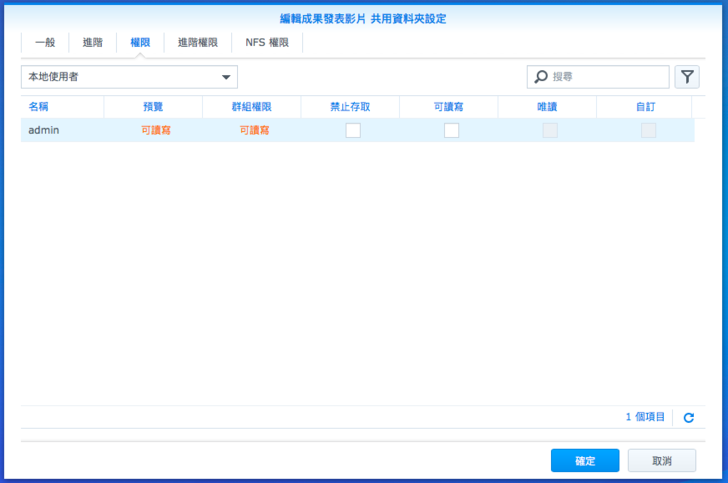Click the 搜尋 search field
This screenshot has height=483, width=728.
[605, 77]
